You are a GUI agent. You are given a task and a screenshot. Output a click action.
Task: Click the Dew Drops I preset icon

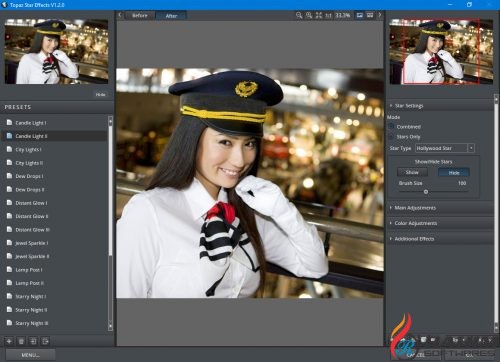point(9,176)
